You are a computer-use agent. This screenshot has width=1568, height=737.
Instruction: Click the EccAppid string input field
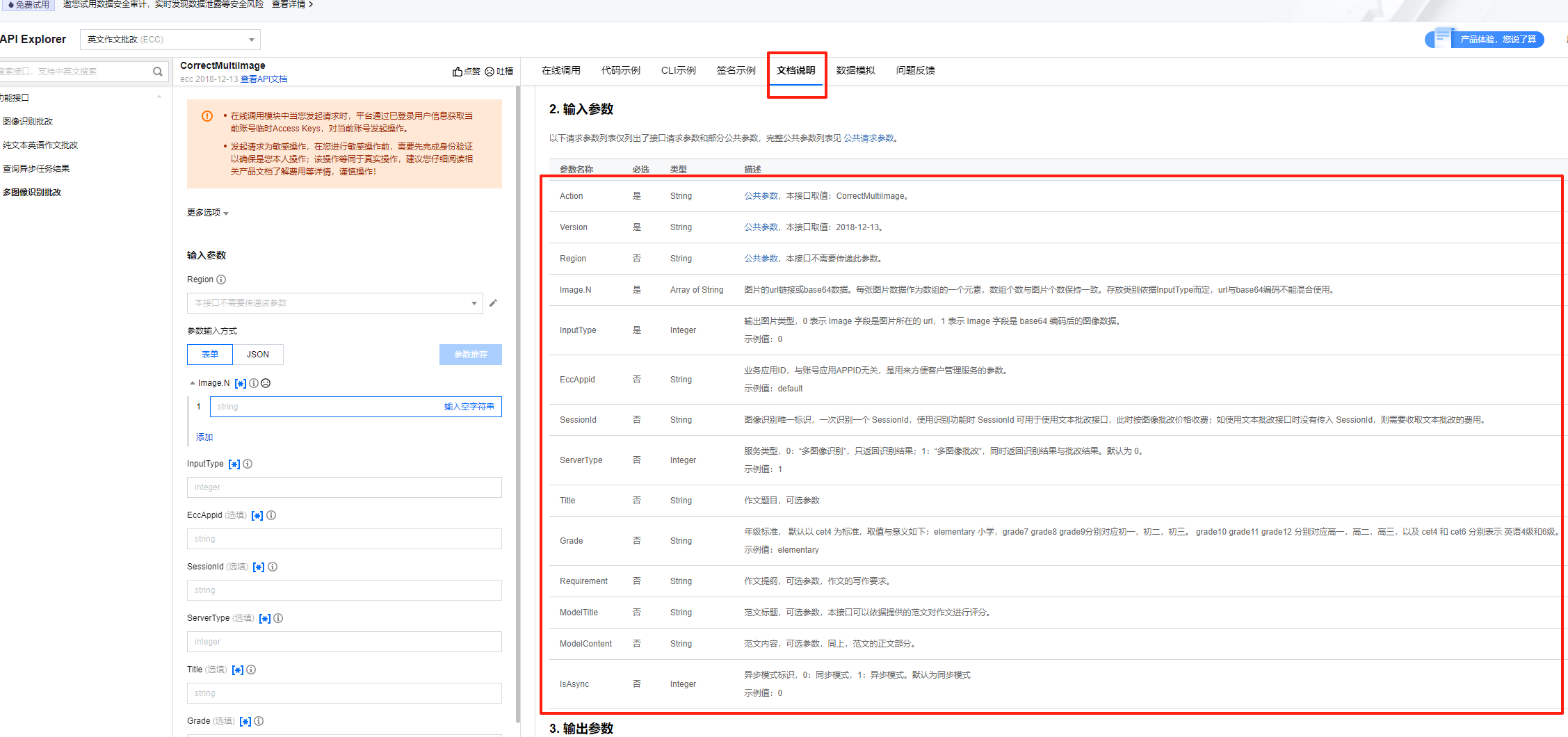[344, 539]
